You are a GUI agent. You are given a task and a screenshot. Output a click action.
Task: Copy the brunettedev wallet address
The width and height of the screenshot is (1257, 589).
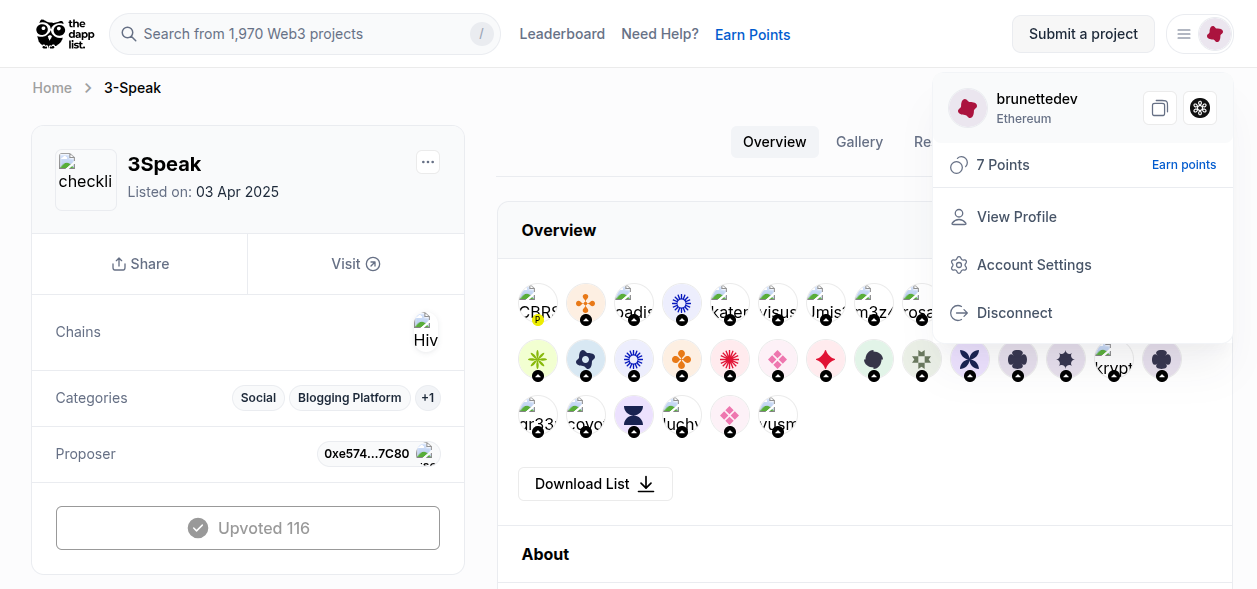click(1159, 108)
